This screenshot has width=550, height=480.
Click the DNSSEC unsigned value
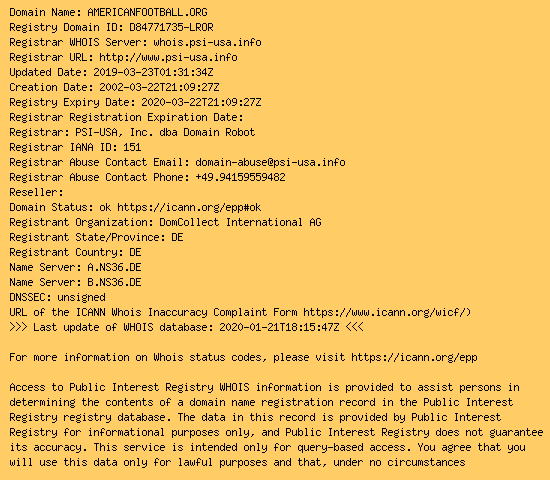click(81, 298)
